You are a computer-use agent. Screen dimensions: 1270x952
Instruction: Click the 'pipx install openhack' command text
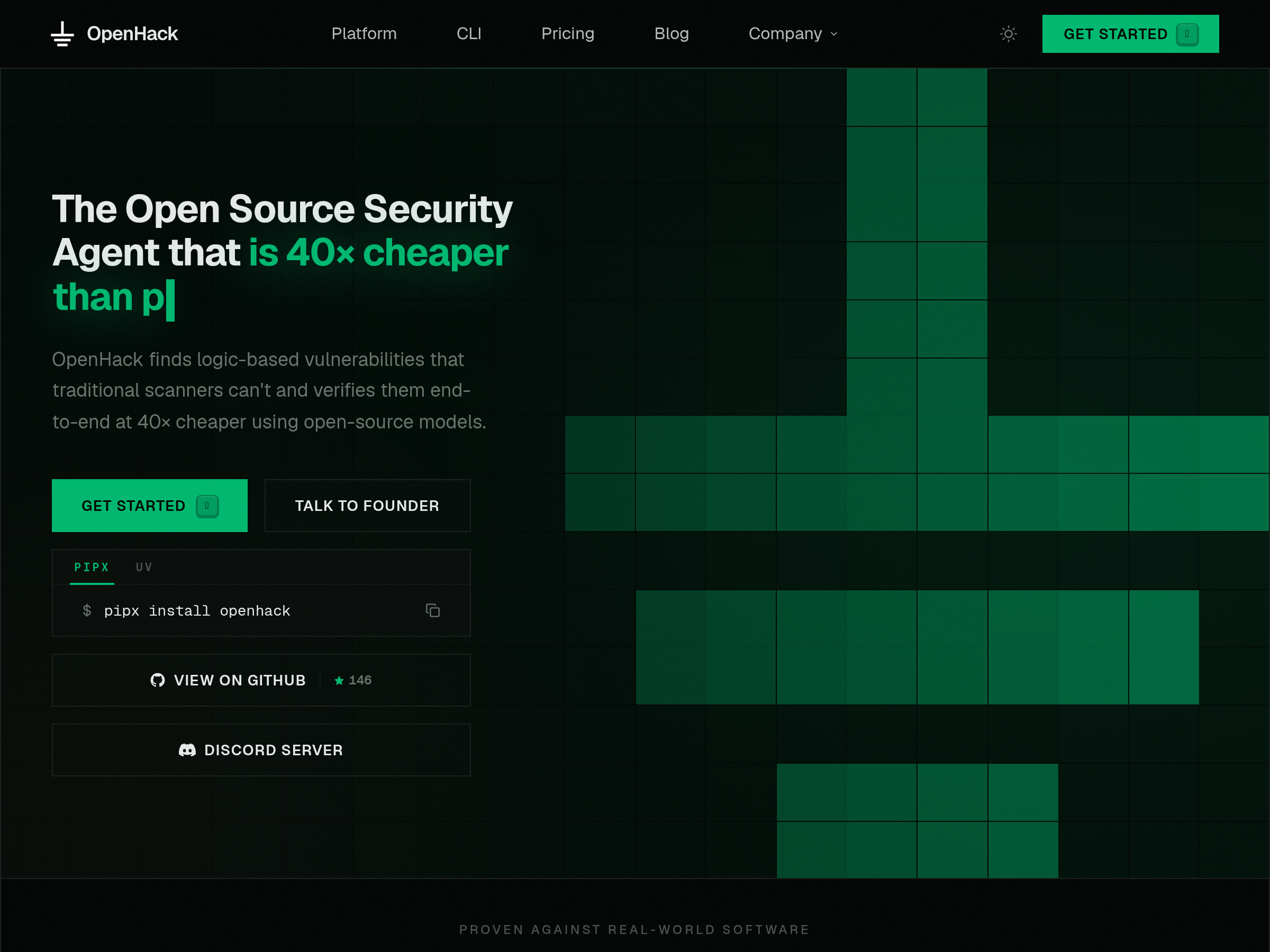[x=197, y=610]
